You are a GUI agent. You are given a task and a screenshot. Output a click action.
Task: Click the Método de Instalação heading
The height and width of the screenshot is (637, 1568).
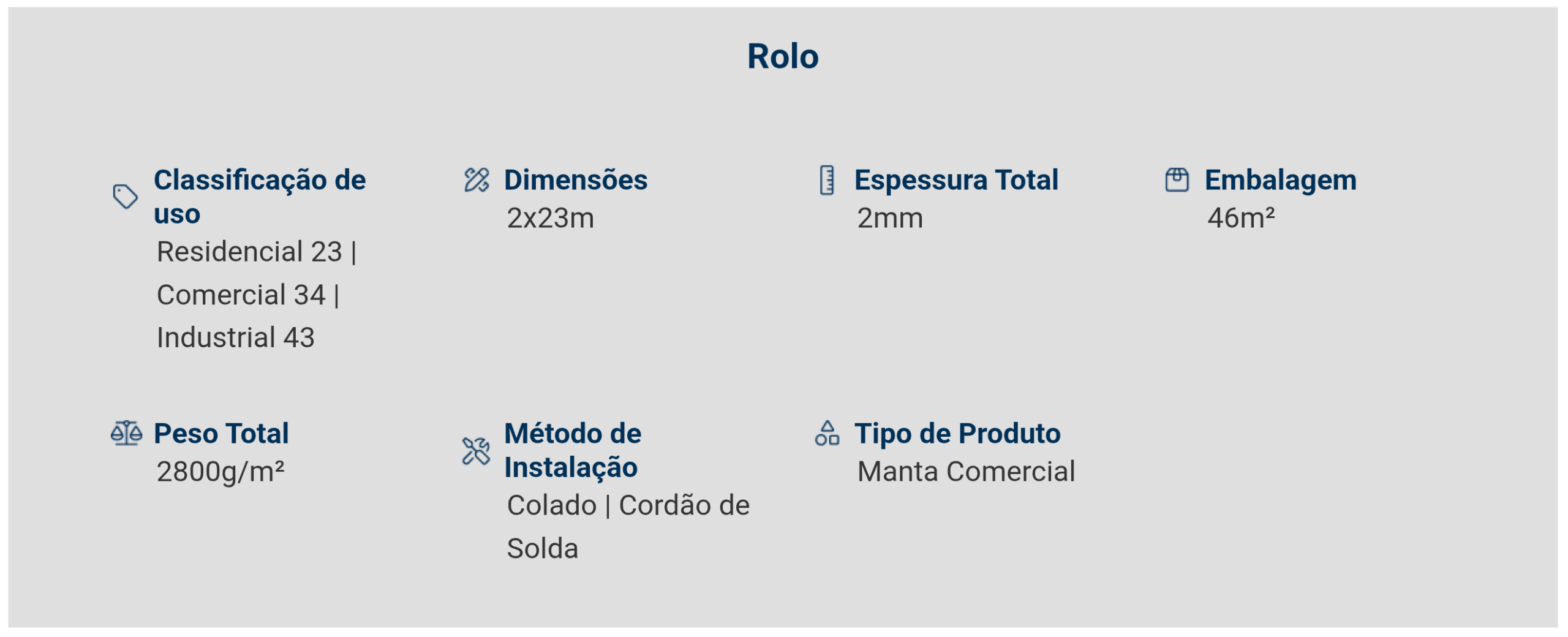click(x=573, y=450)
